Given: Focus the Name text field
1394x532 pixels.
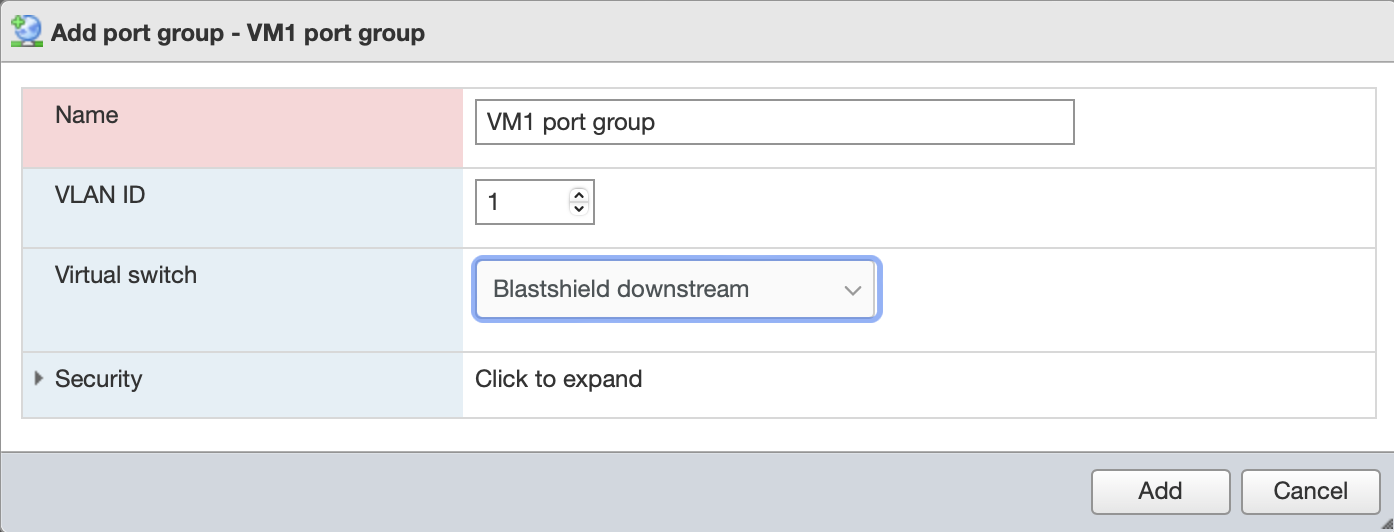Looking at the screenshot, I should (774, 122).
